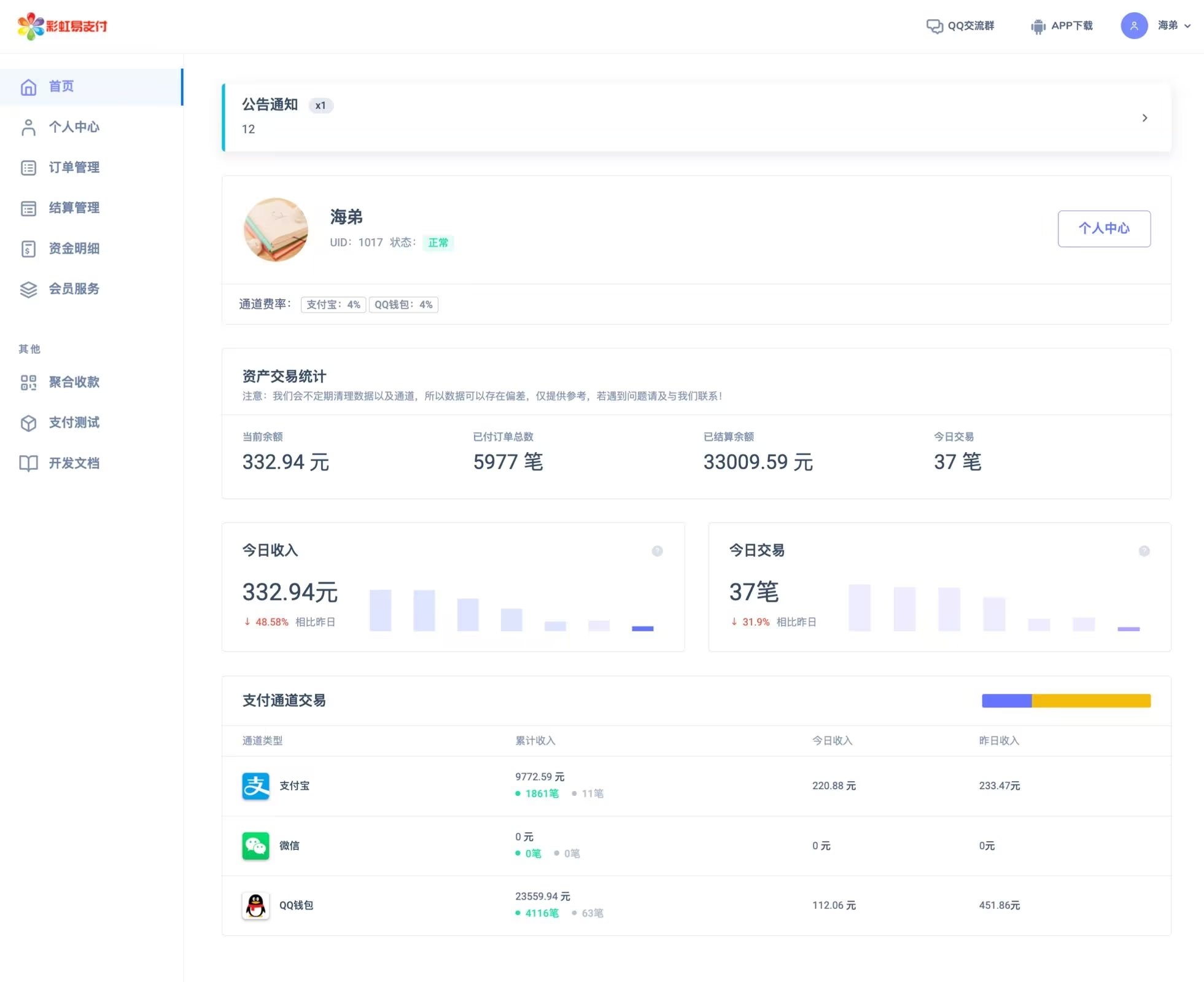The width and height of the screenshot is (1204, 982).
Task: Open 结算管理 in the sidebar
Action: coord(74,208)
